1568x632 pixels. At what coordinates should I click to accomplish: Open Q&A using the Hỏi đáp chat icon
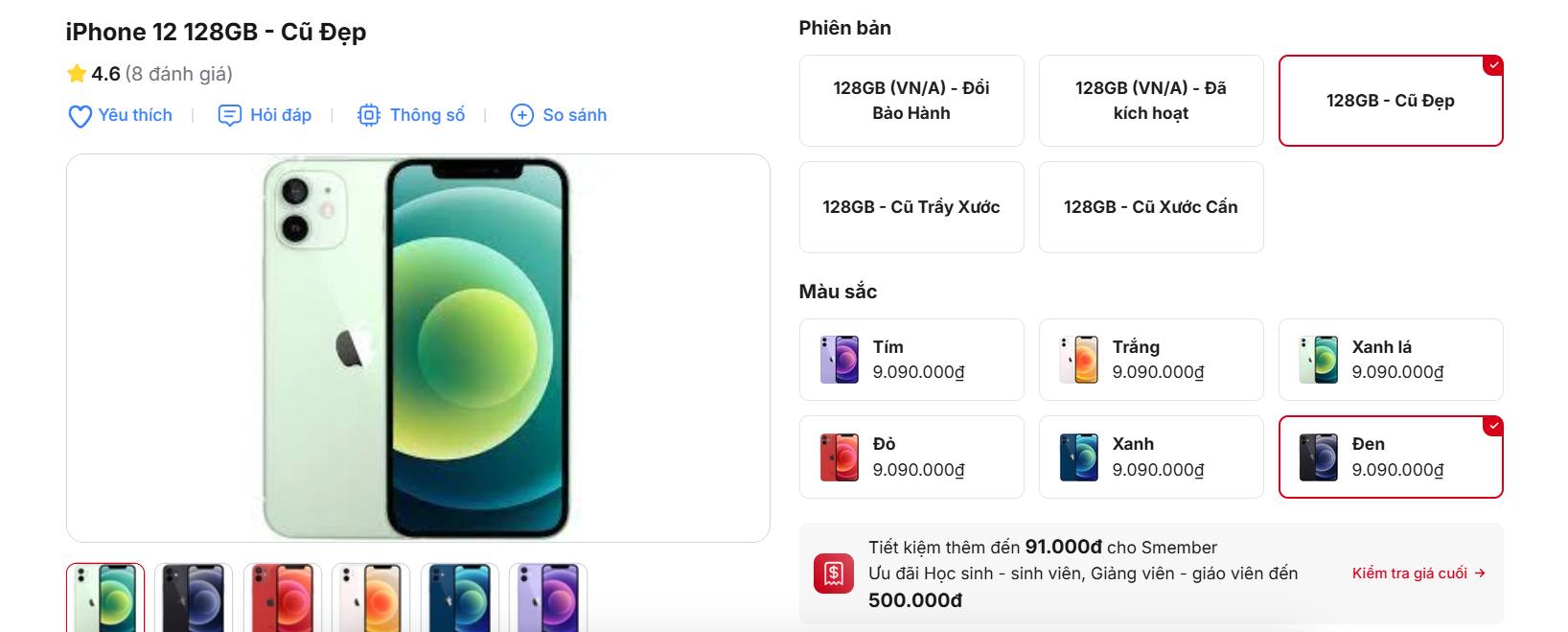230,115
